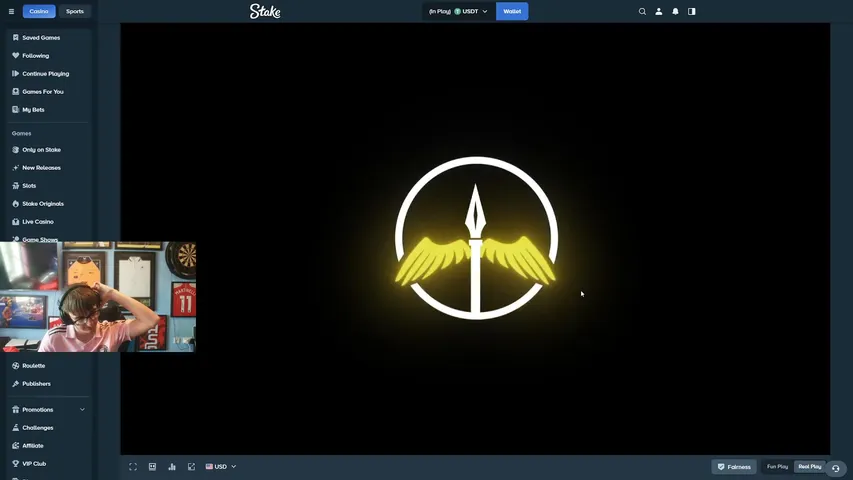The height and width of the screenshot is (480, 853).
Task: Open notifications bell icon
Action: tap(675, 11)
